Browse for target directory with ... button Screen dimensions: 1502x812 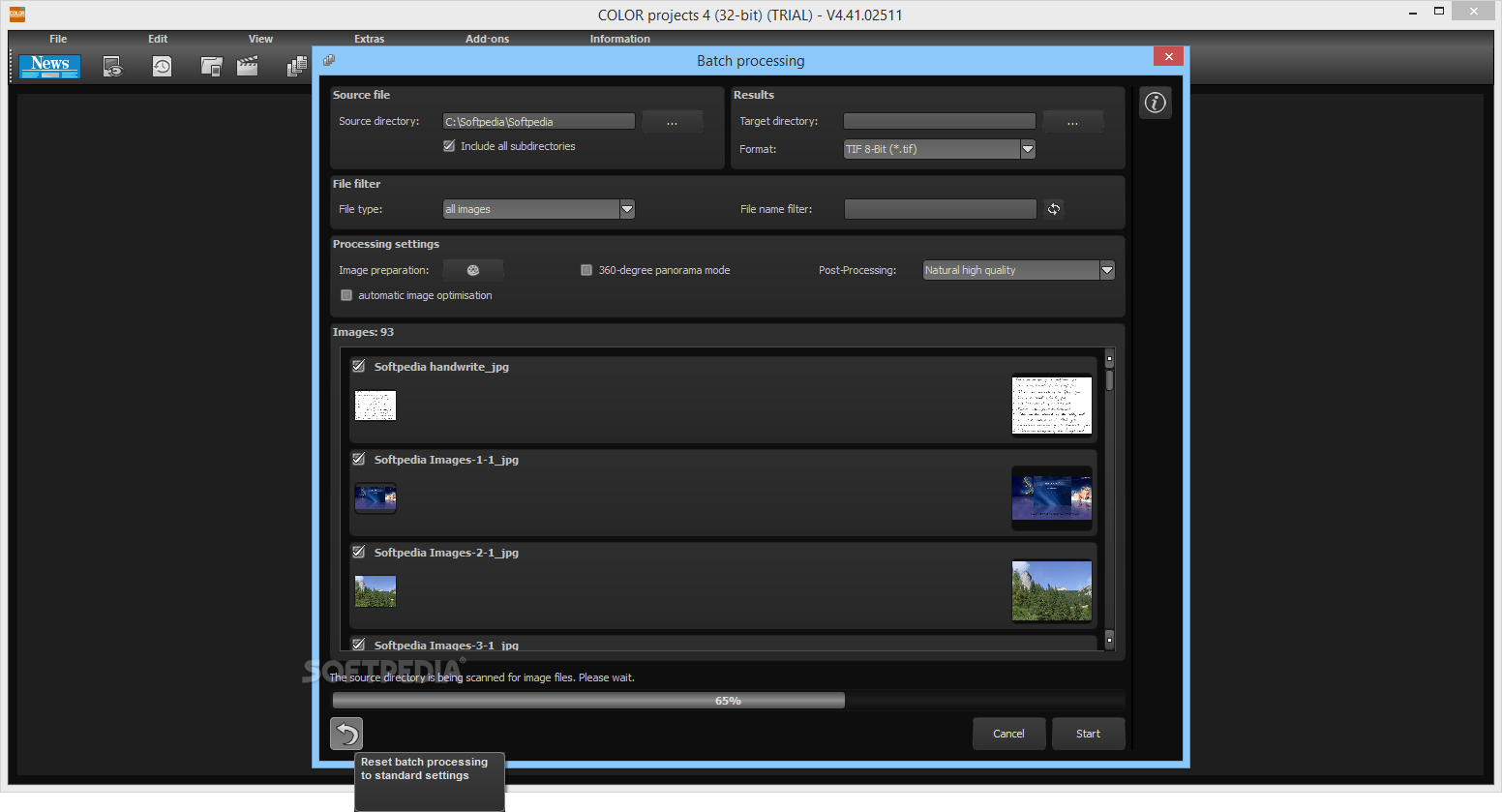1072,122
